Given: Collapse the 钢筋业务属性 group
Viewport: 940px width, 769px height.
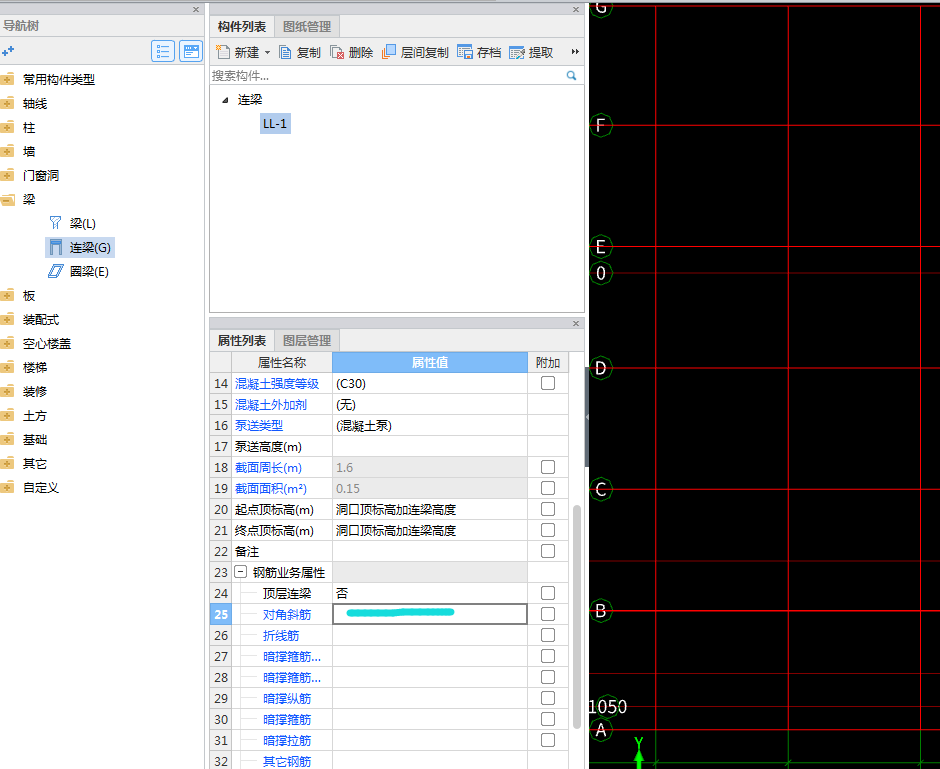Looking at the screenshot, I should [240, 572].
